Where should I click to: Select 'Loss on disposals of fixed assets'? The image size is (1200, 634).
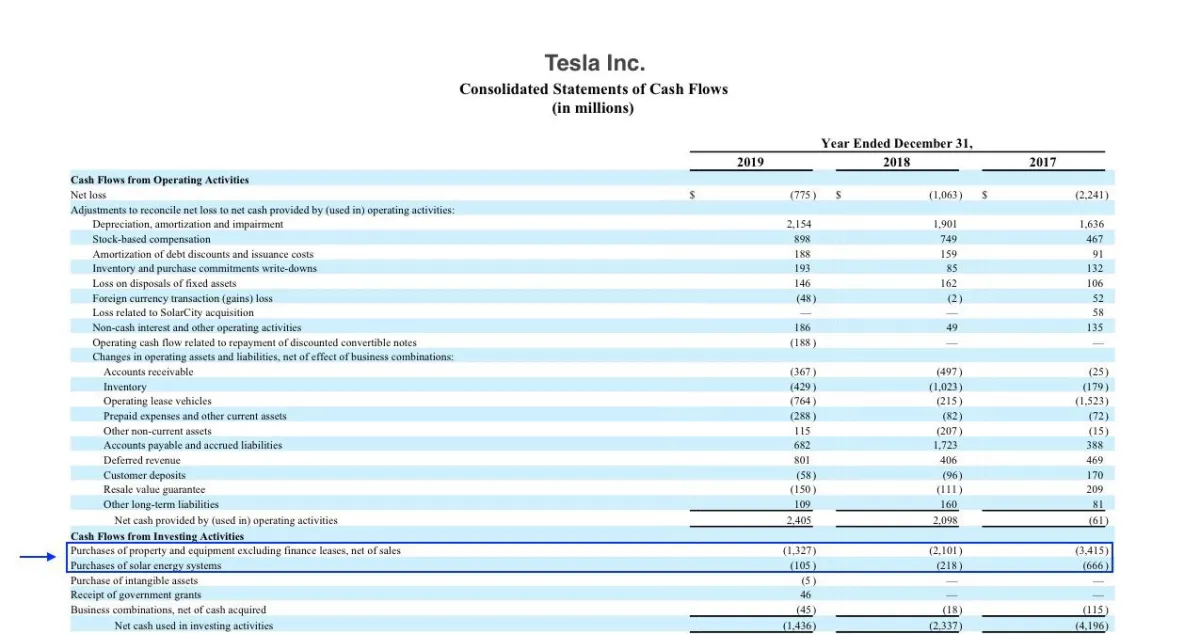[x=165, y=283]
